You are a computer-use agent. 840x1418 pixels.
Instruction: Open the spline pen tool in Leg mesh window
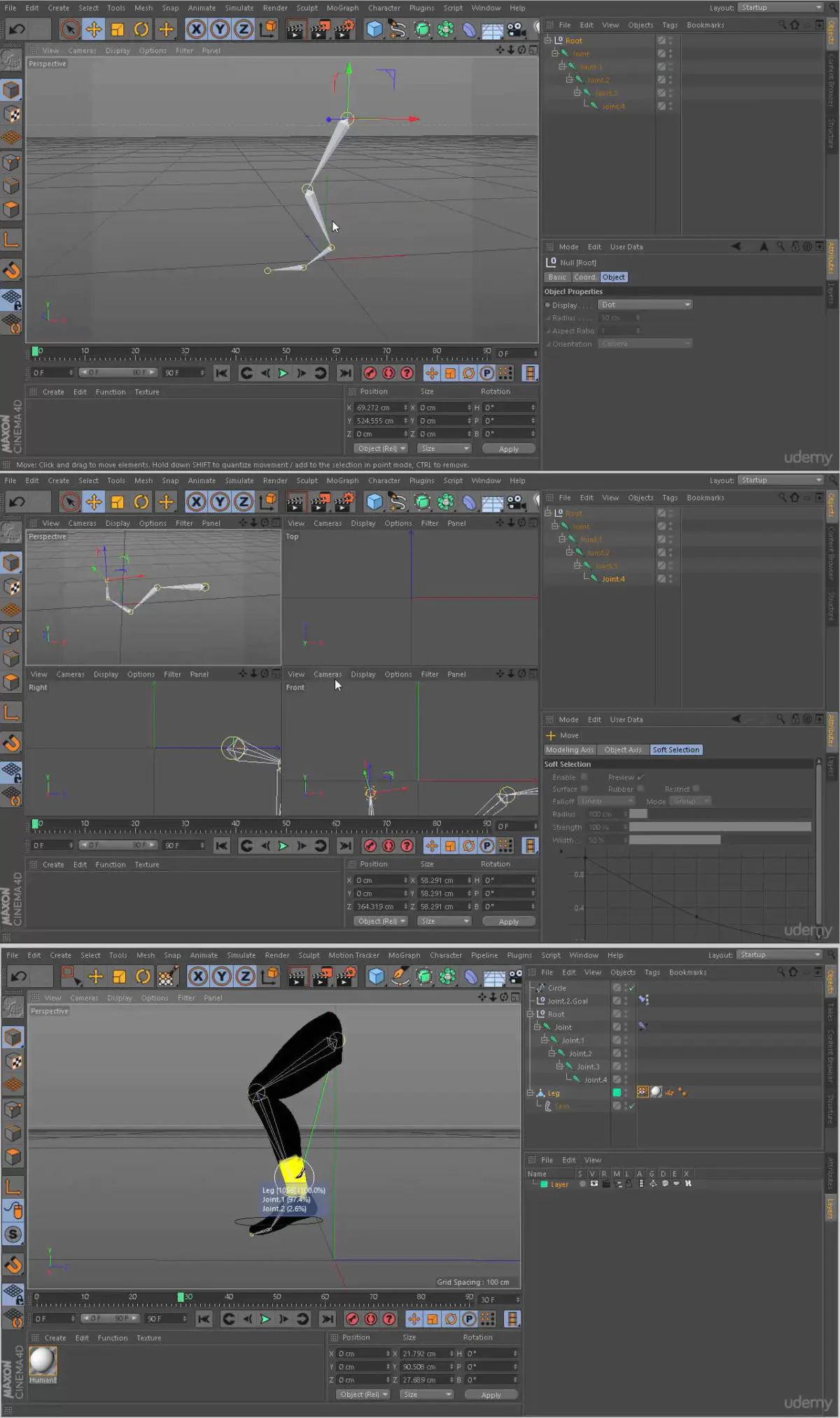400,976
